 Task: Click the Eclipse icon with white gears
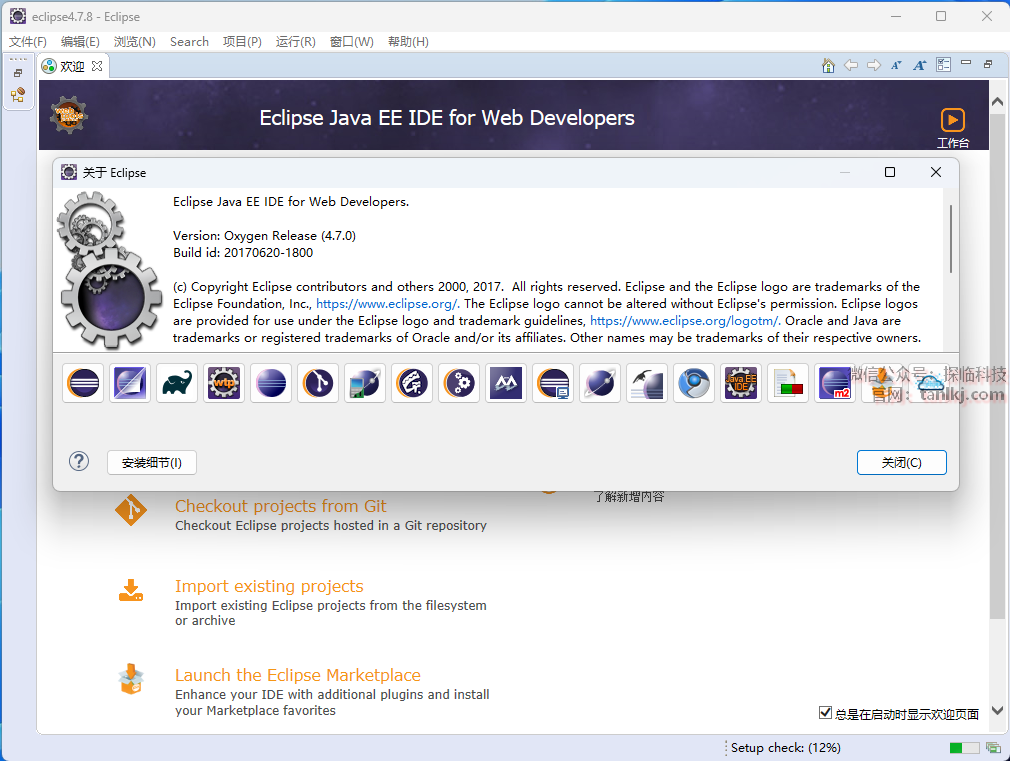[x=459, y=383]
